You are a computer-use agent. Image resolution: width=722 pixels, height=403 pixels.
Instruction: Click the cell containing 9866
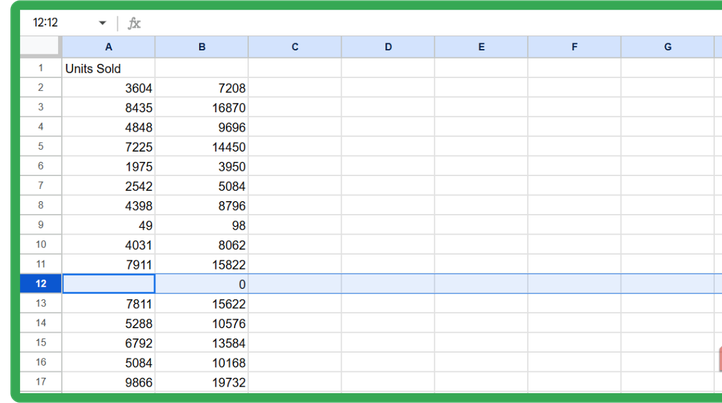tap(108, 382)
